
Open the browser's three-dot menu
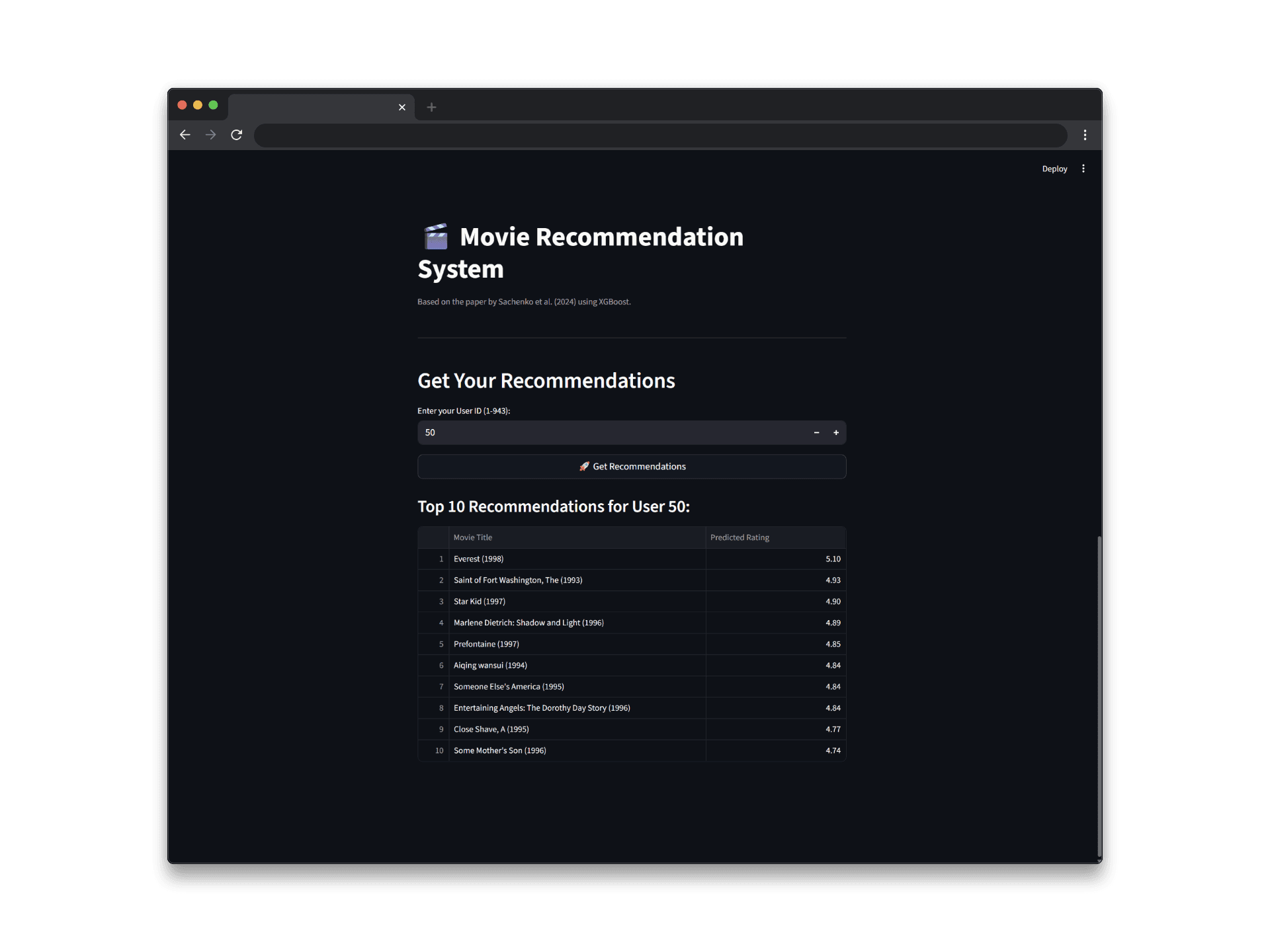tap(1085, 135)
